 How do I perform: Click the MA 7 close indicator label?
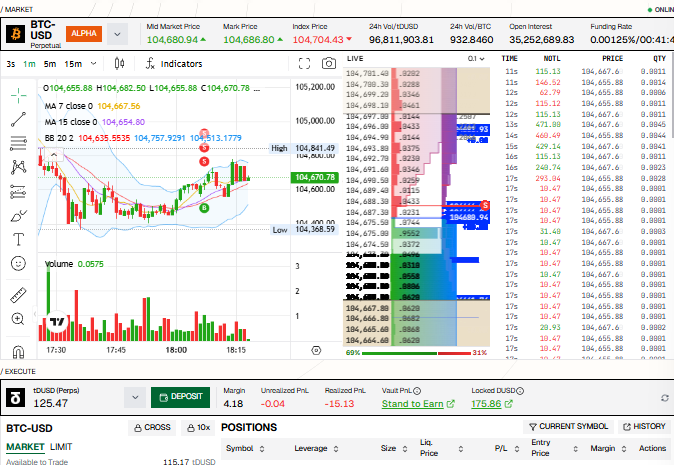[68, 106]
